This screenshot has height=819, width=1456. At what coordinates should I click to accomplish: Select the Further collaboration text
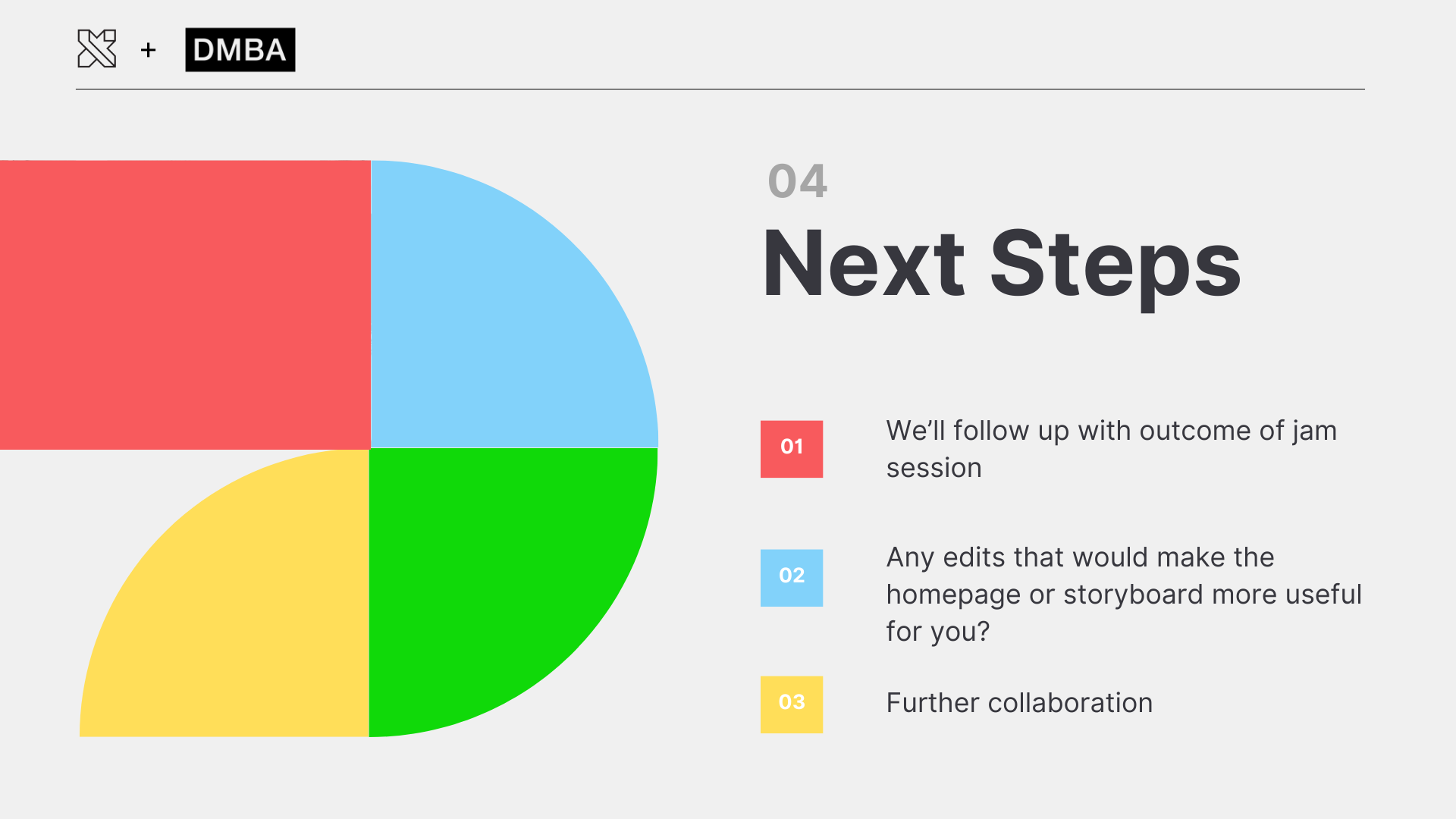[1019, 703]
